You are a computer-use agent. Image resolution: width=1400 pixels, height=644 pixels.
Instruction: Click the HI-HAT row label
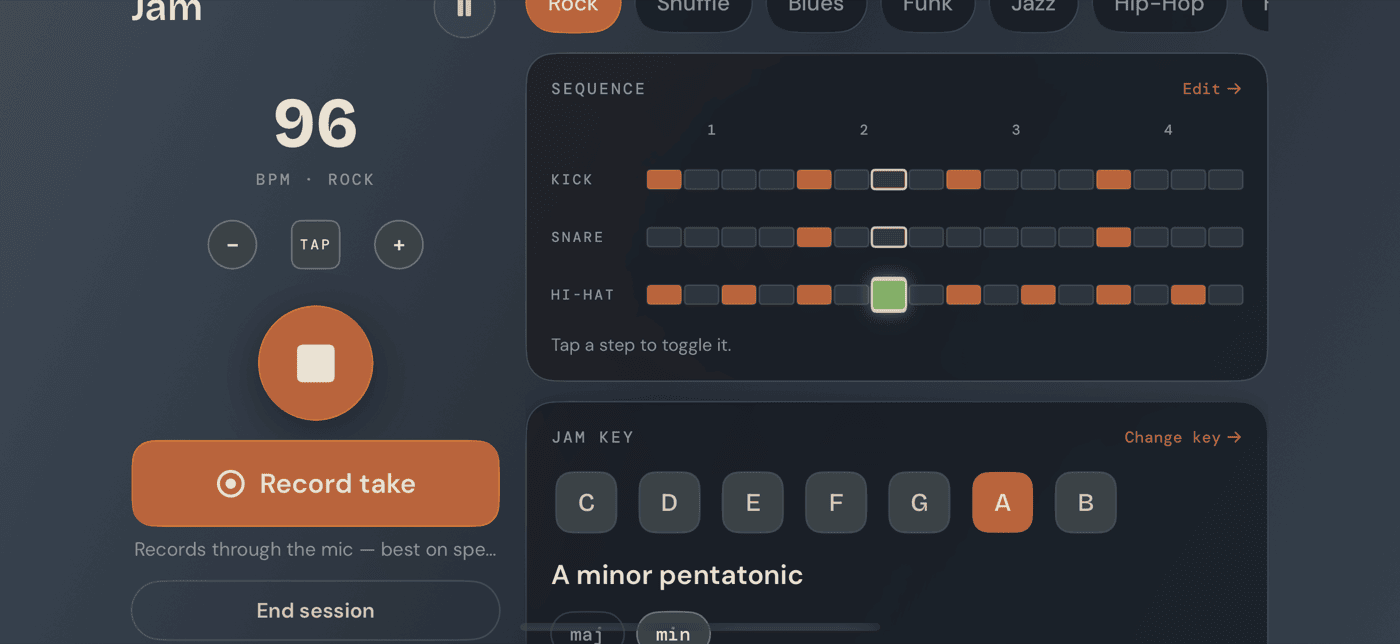583,295
